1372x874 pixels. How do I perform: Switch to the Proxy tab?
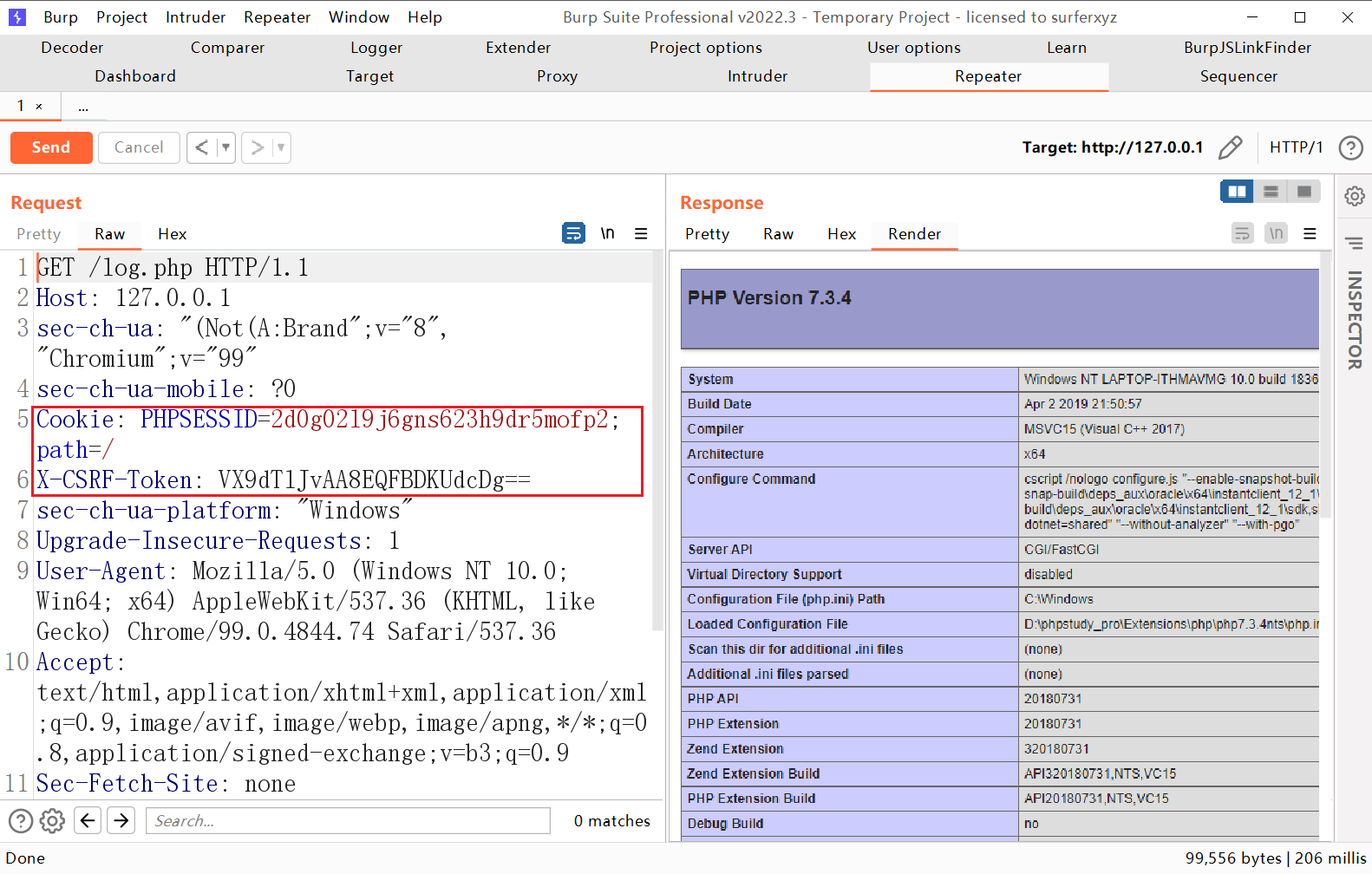point(557,76)
